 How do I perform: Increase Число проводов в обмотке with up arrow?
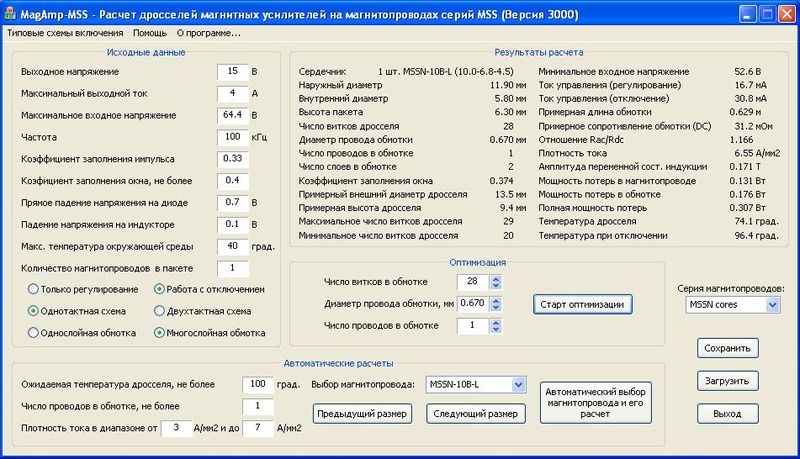(496, 322)
